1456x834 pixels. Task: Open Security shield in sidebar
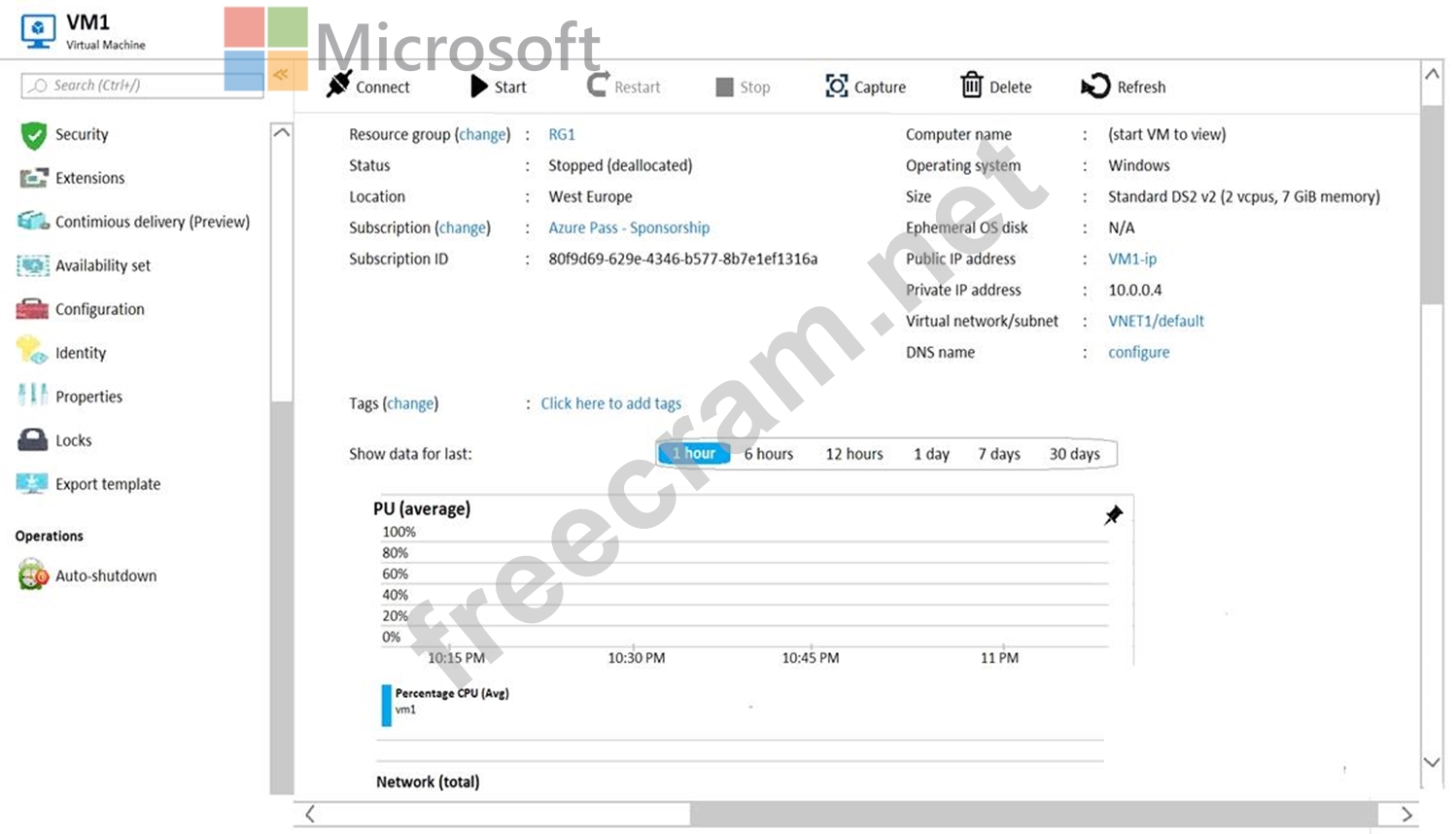point(34,135)
